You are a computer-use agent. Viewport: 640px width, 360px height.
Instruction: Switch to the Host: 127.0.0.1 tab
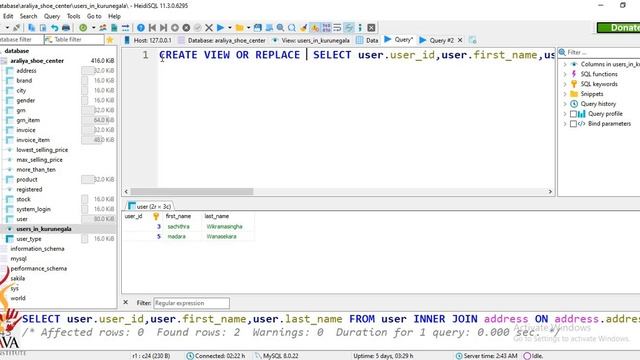point(148,40)
